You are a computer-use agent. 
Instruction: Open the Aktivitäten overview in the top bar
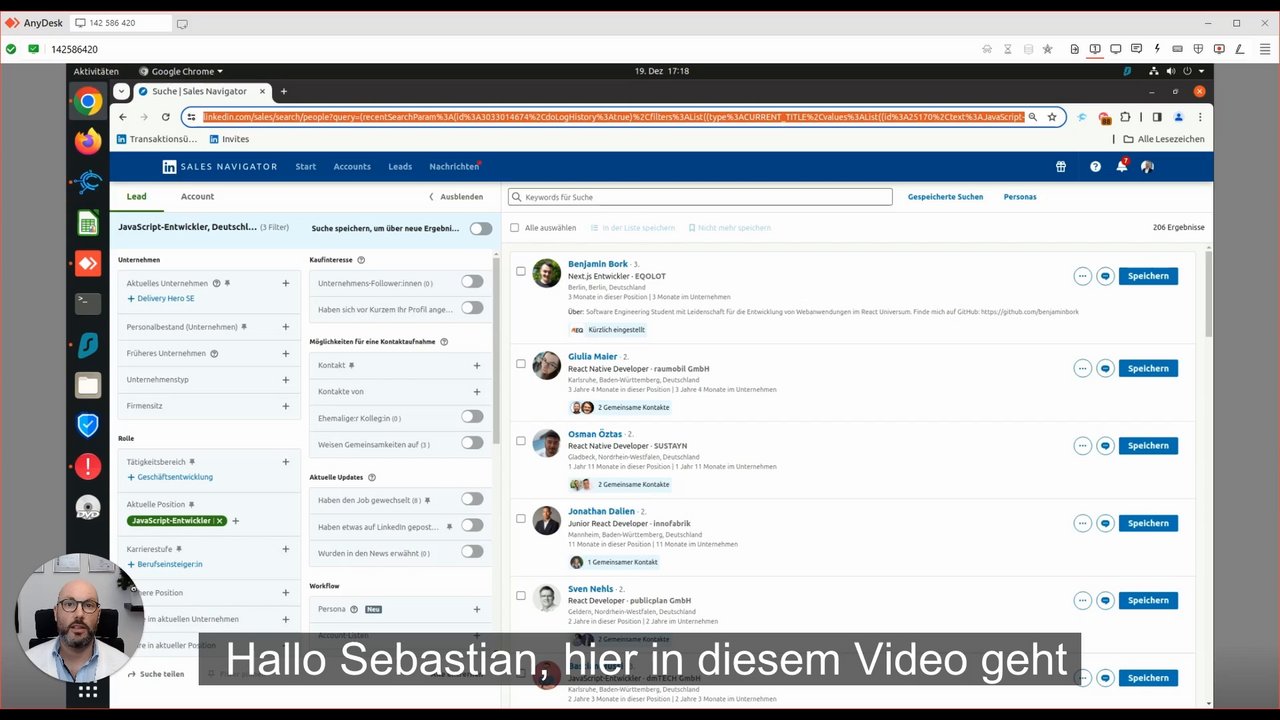click(96, 71)
